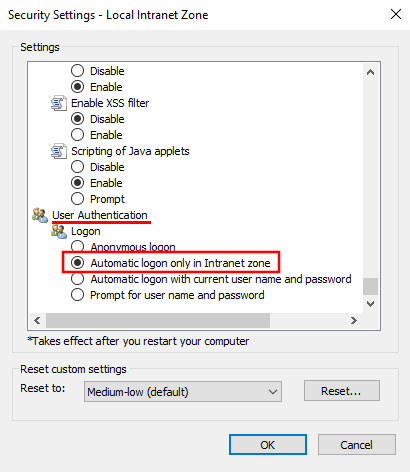Click the Enable XSS filter script icon

[x=58, y=103]
